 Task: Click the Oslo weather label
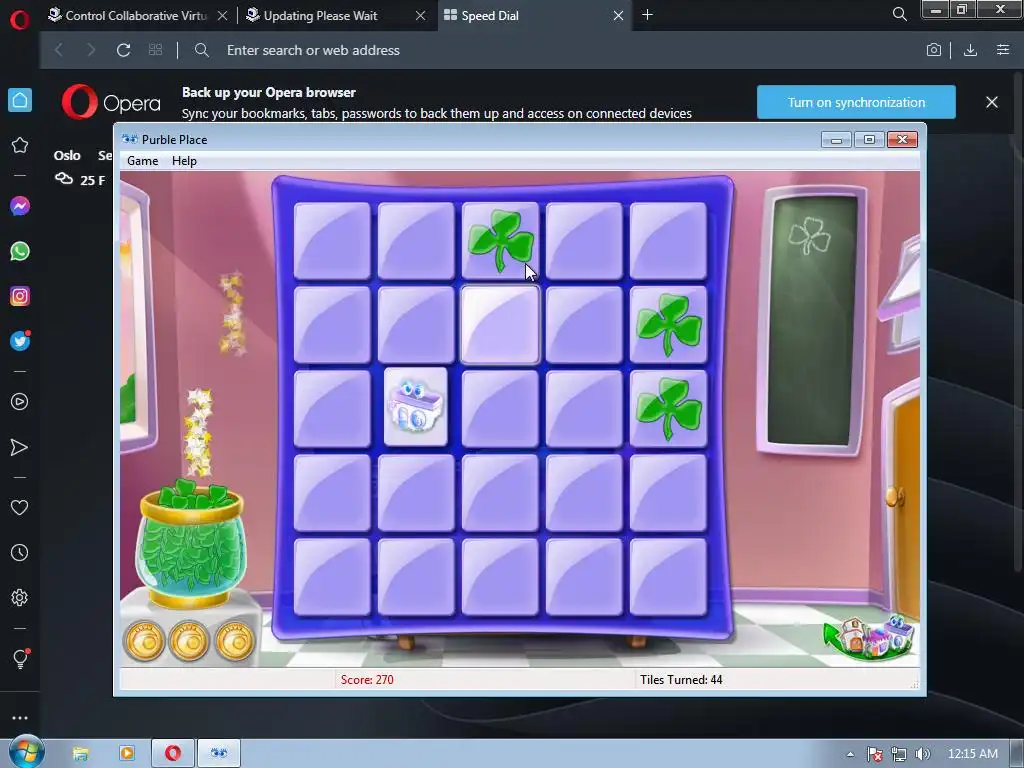point(67,155)
